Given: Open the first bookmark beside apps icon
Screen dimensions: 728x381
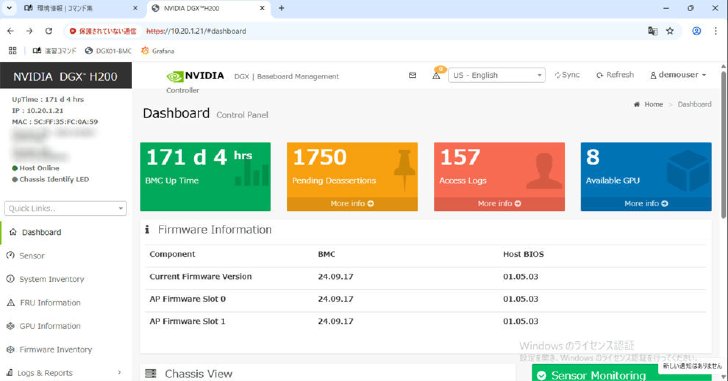Looking at the screenshot, I should (x=54, y=51).
